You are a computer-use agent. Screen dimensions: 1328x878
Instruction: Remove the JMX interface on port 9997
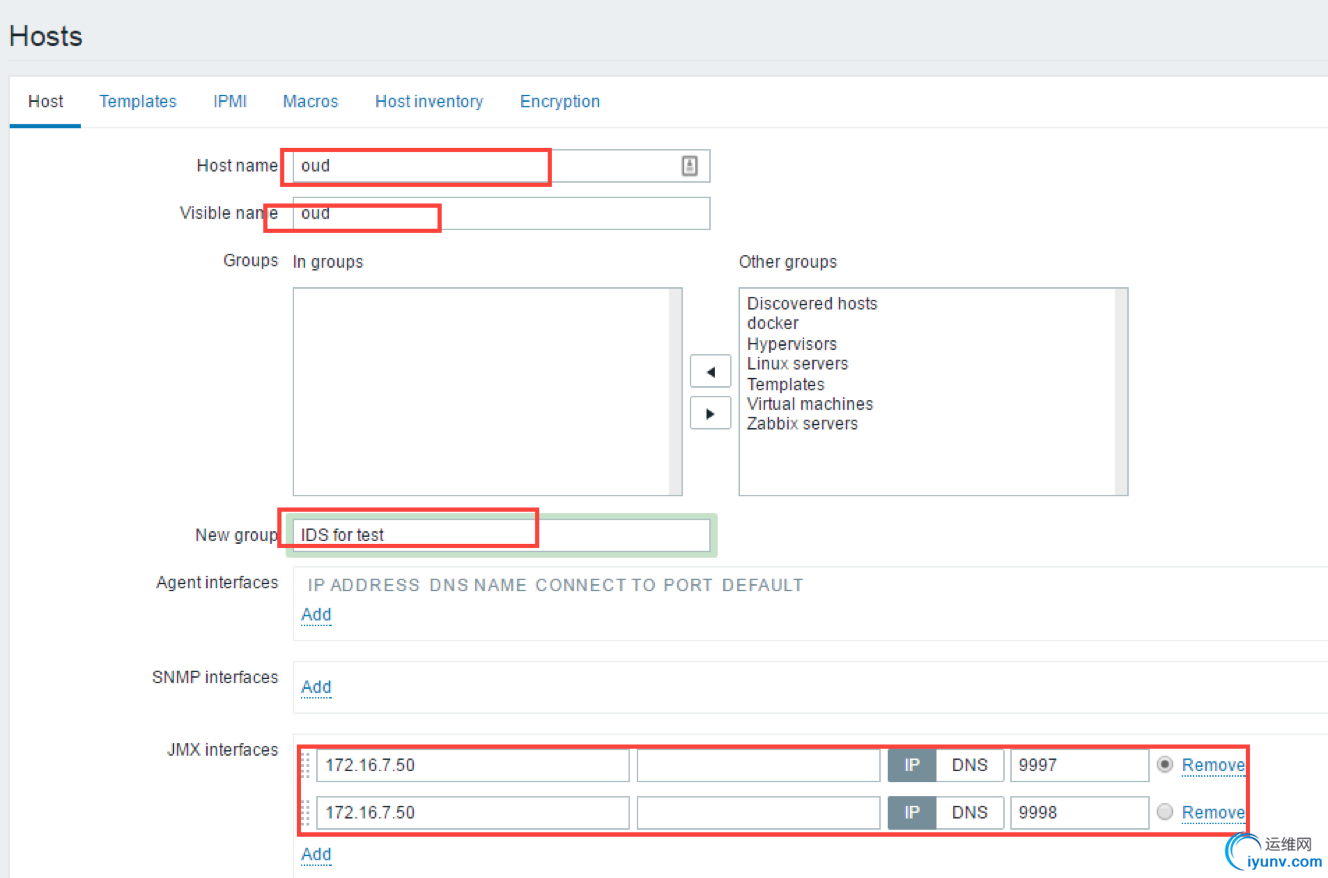tap(1213, 765)
